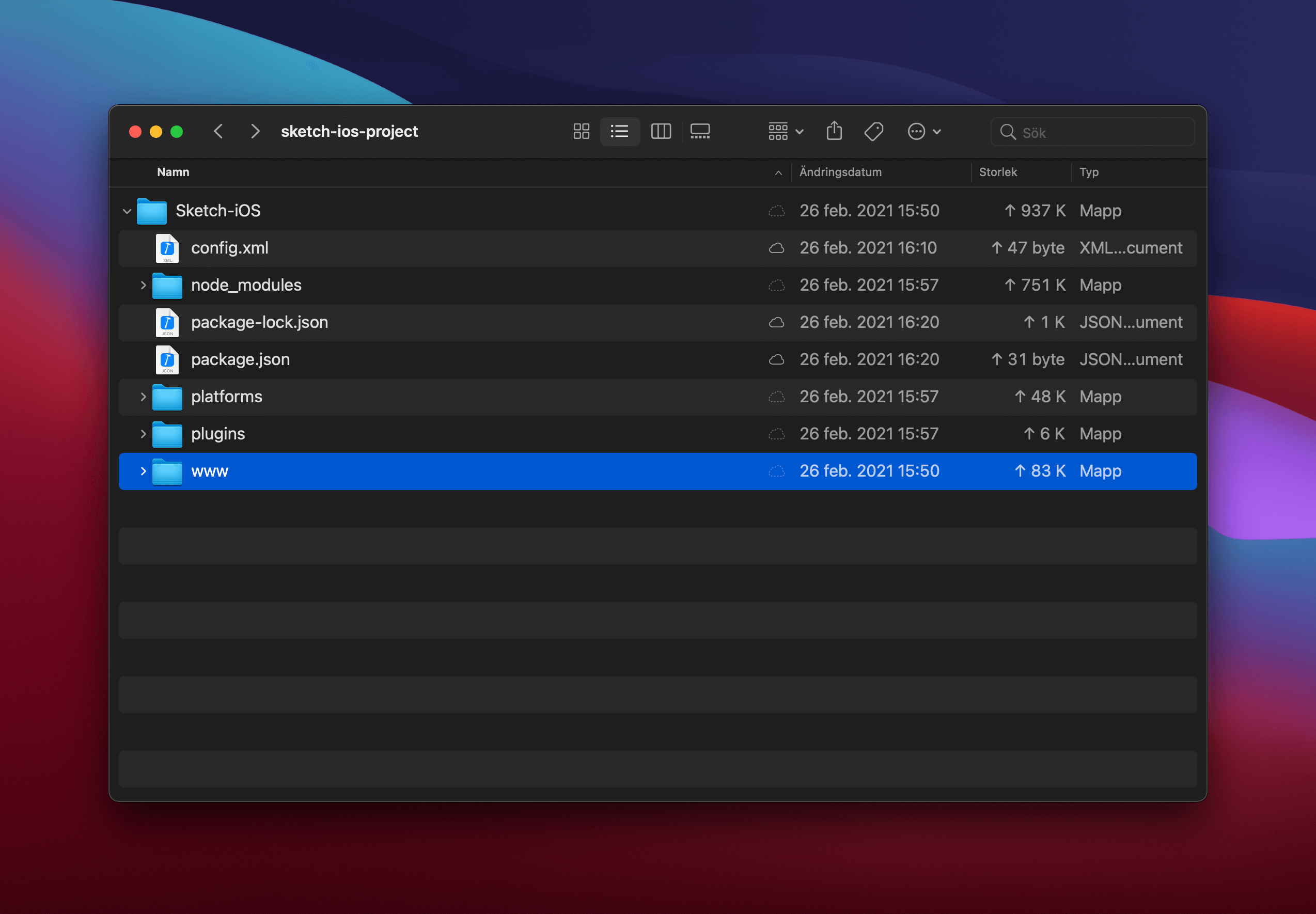Click the 937 K size of Sketch-iOS
The width and height of the screenshot is (1316, 914).
click(x=1035, y=211)
